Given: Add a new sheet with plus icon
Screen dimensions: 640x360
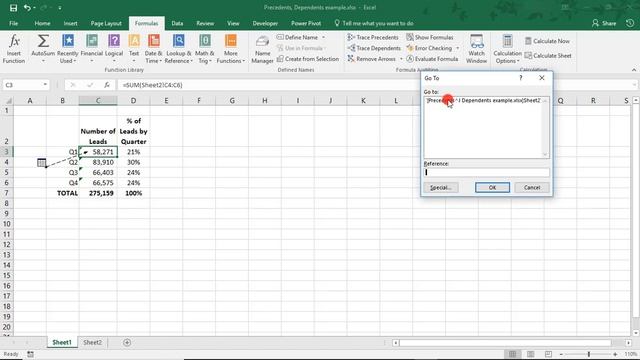Looking at the screenshot, I should 127,342.
